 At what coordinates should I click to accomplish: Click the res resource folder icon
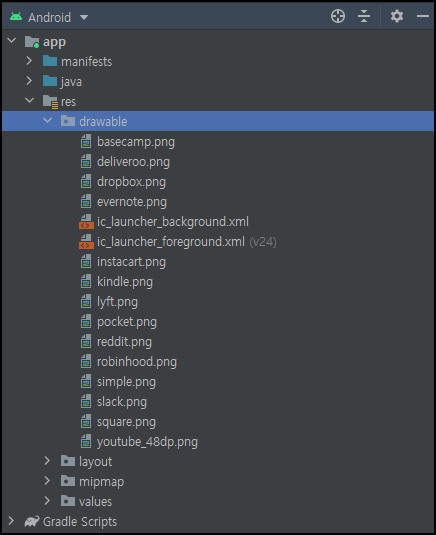(x=50, y=102)
